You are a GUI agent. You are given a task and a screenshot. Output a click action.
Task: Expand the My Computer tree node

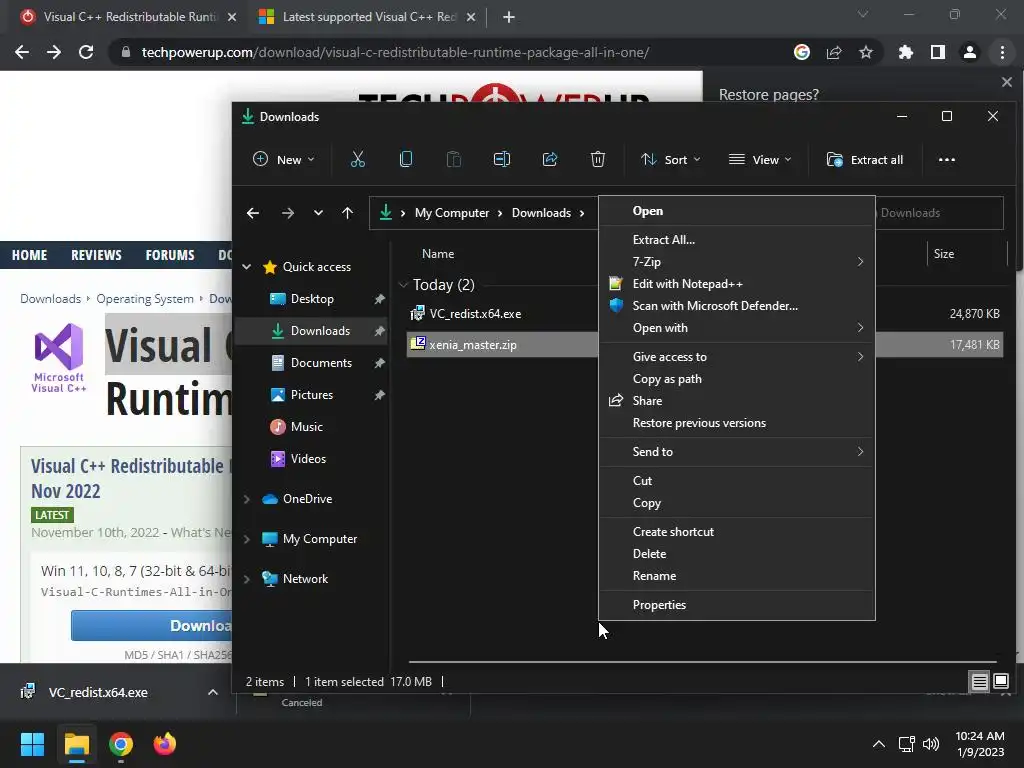[247, 539]
